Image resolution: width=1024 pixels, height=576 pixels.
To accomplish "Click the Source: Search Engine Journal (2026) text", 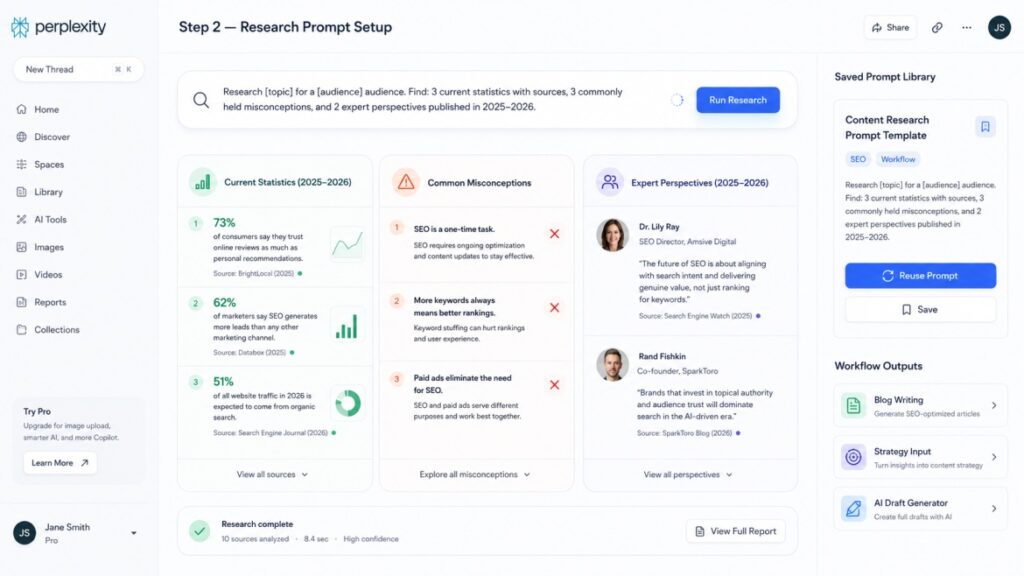I will click(x=270, y=433).
